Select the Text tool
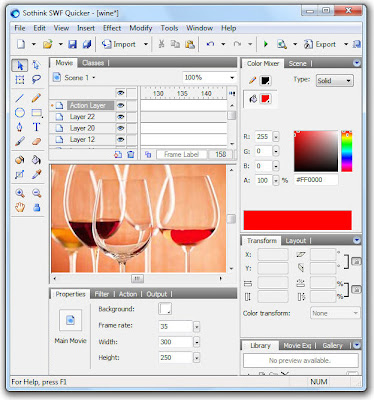This screenshot has width=374, height=400. [x=36, y=127]
